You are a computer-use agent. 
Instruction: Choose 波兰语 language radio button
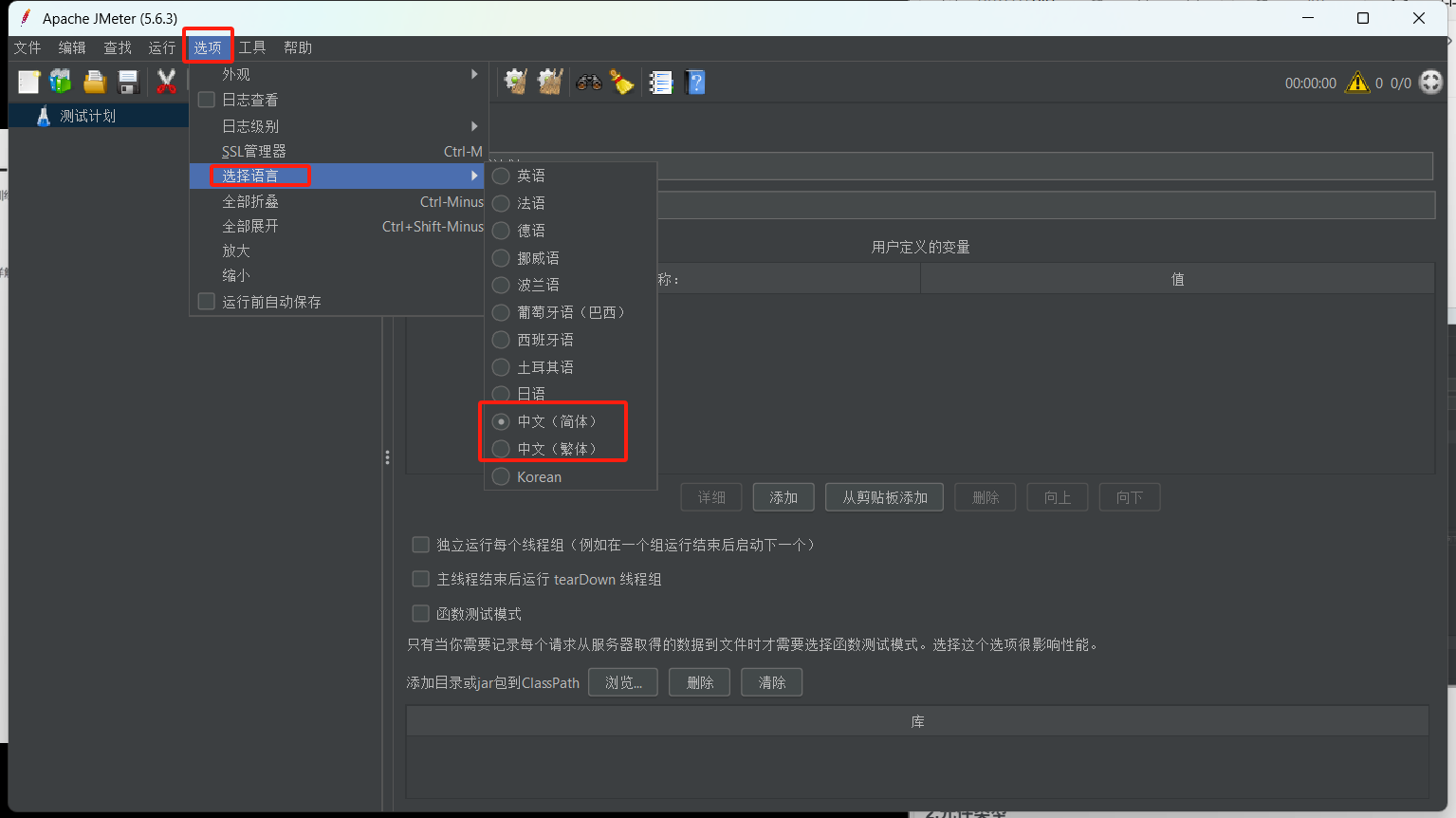[501, 285]
